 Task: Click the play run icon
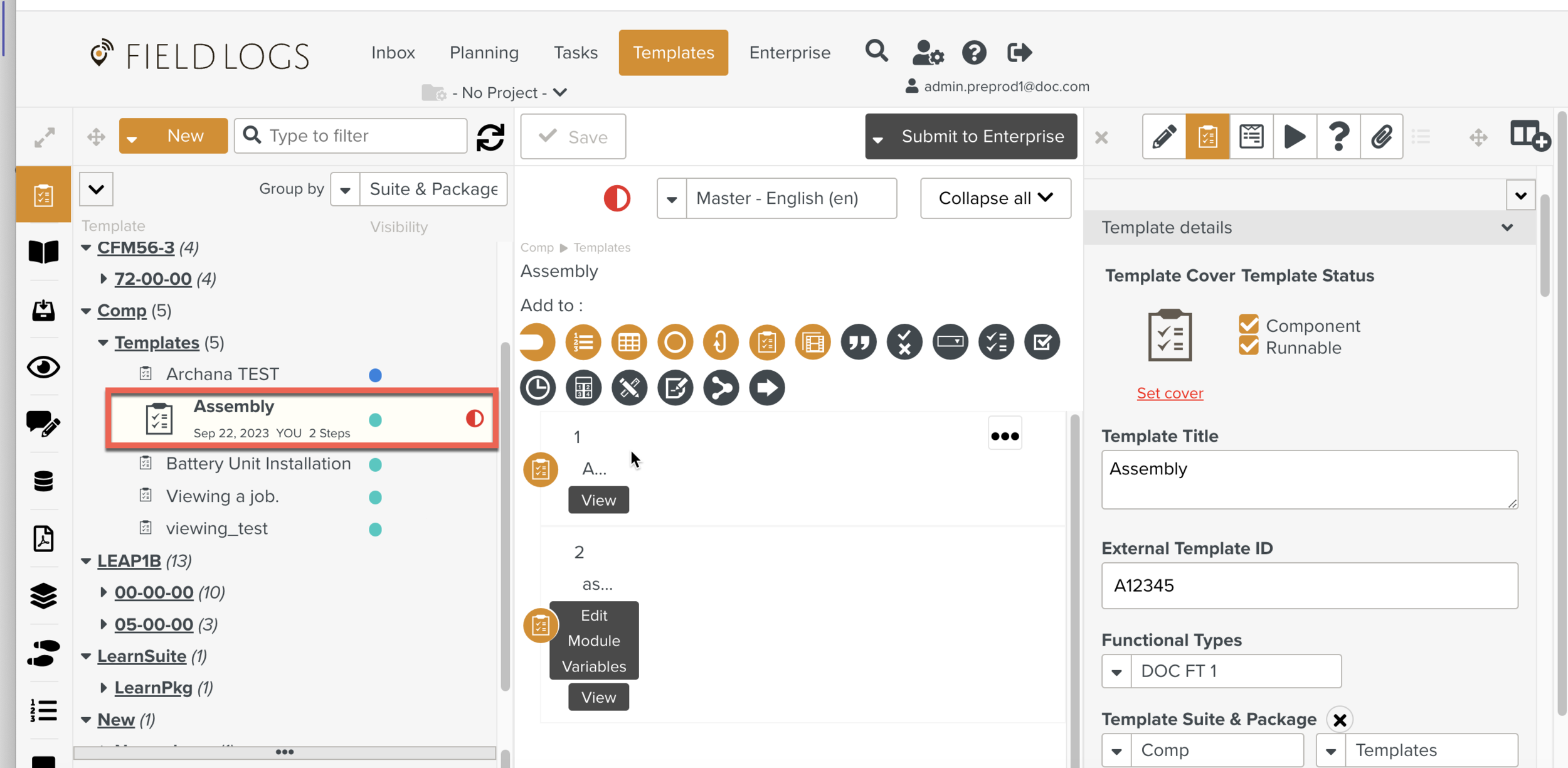click(1294, 136)
